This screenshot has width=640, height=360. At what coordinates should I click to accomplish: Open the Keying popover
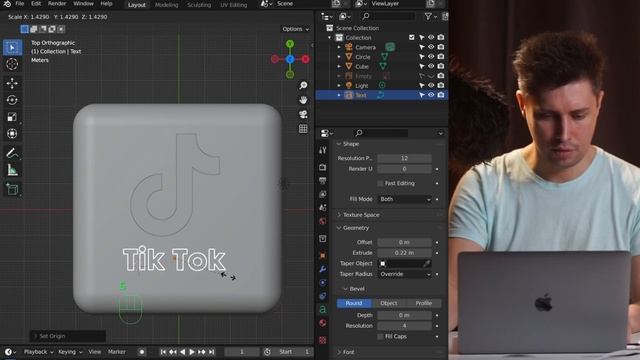[x=70, y=352]
